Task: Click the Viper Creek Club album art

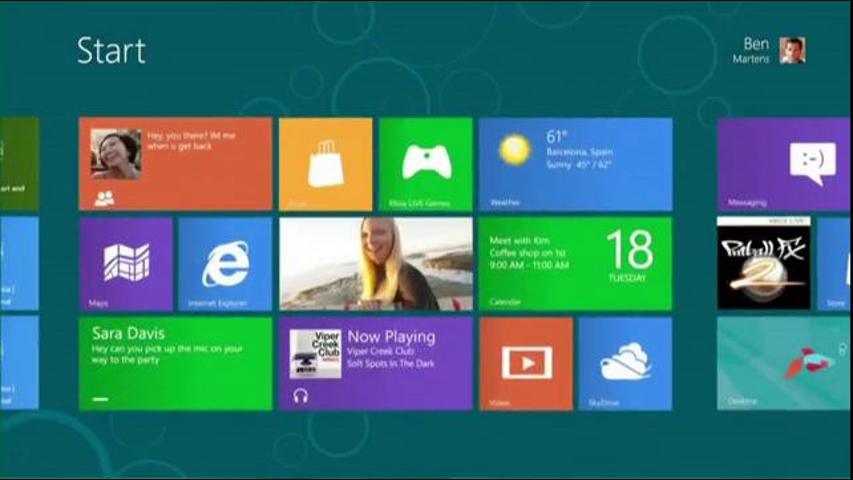Action: point(316,354)
